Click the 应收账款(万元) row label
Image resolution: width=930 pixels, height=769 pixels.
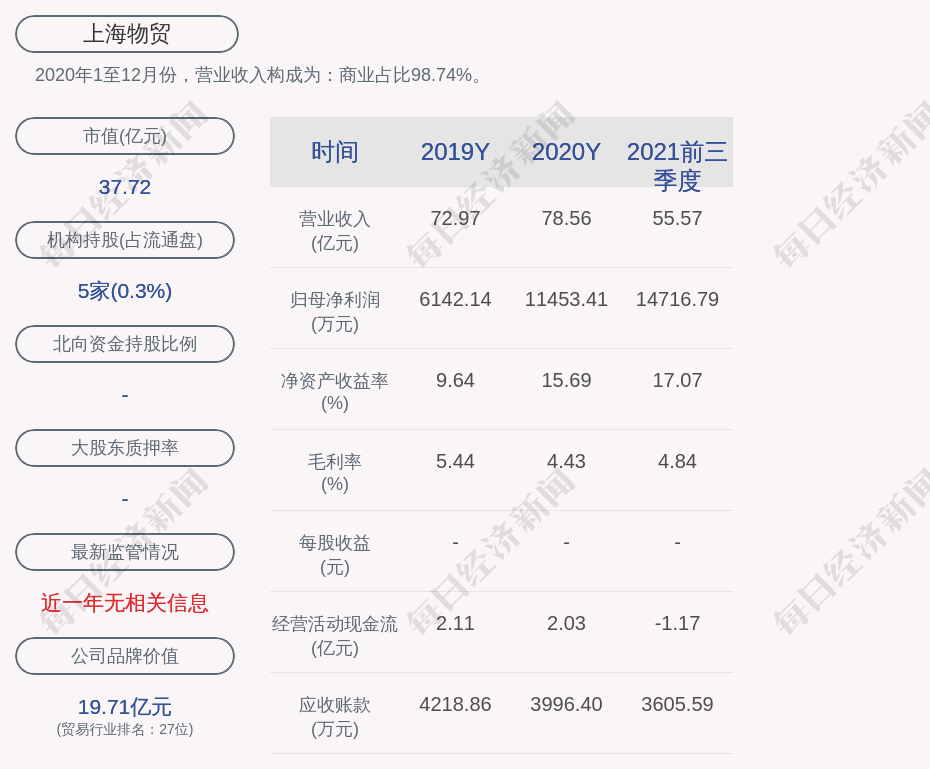tap(335, 717)
